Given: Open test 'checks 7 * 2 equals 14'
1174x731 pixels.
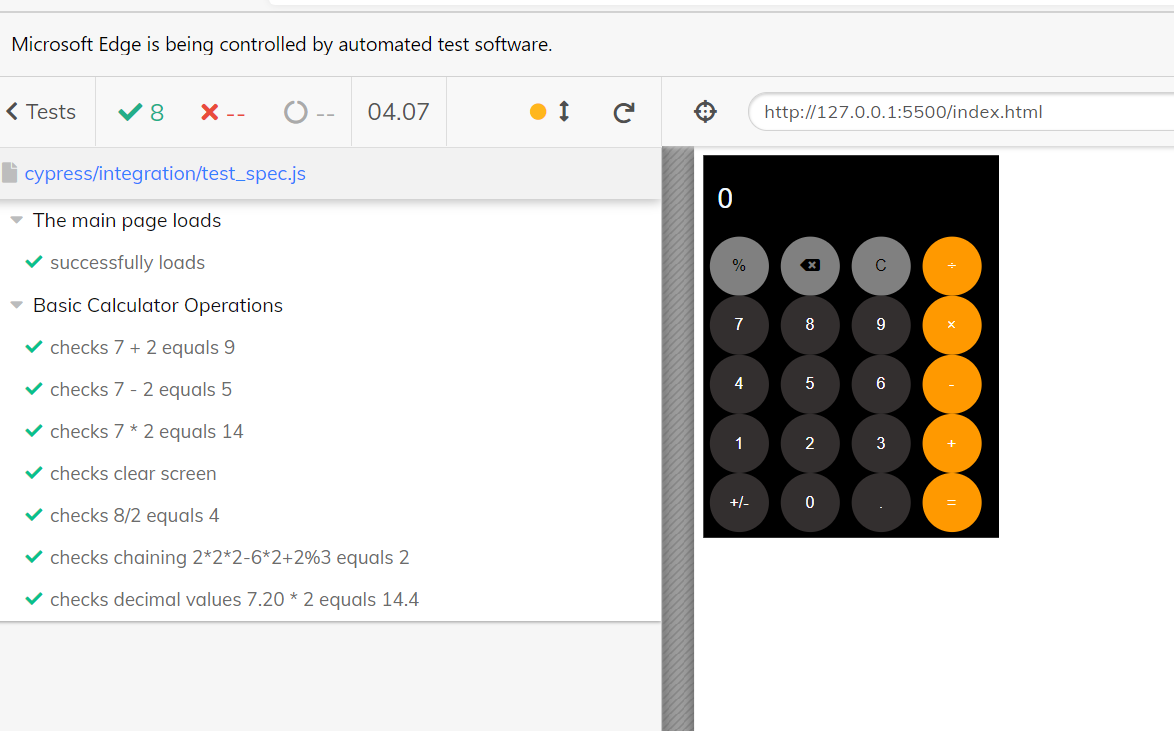Looking at the screenshot, I should [x=147, y=431].
